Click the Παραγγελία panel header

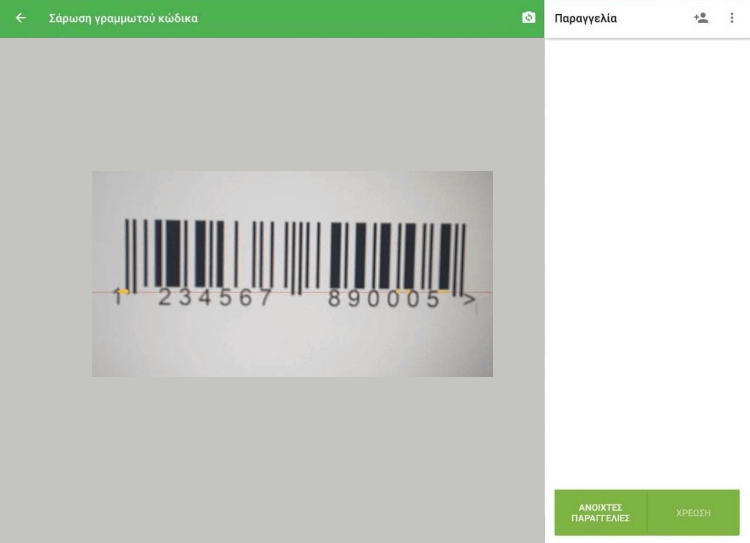[x=585, y=18]
